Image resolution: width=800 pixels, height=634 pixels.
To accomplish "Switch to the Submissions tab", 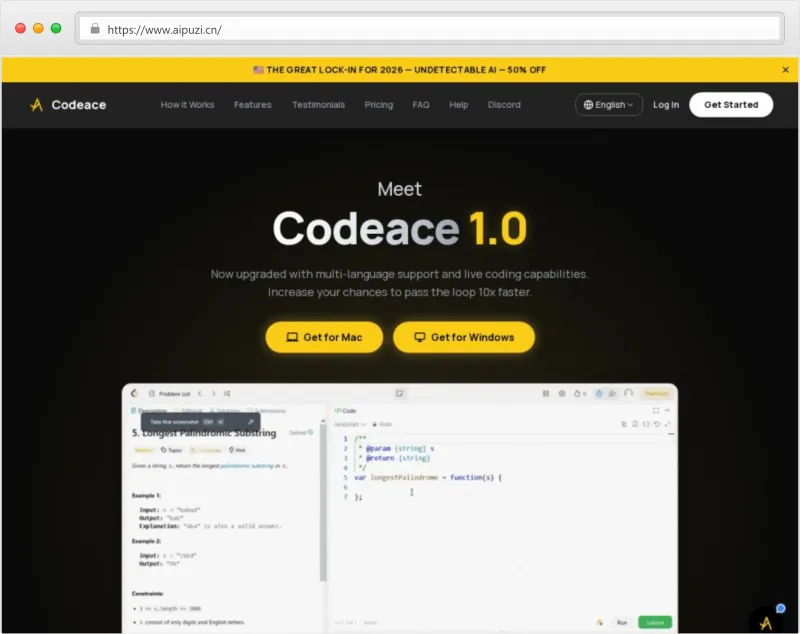I will point(268,409).
